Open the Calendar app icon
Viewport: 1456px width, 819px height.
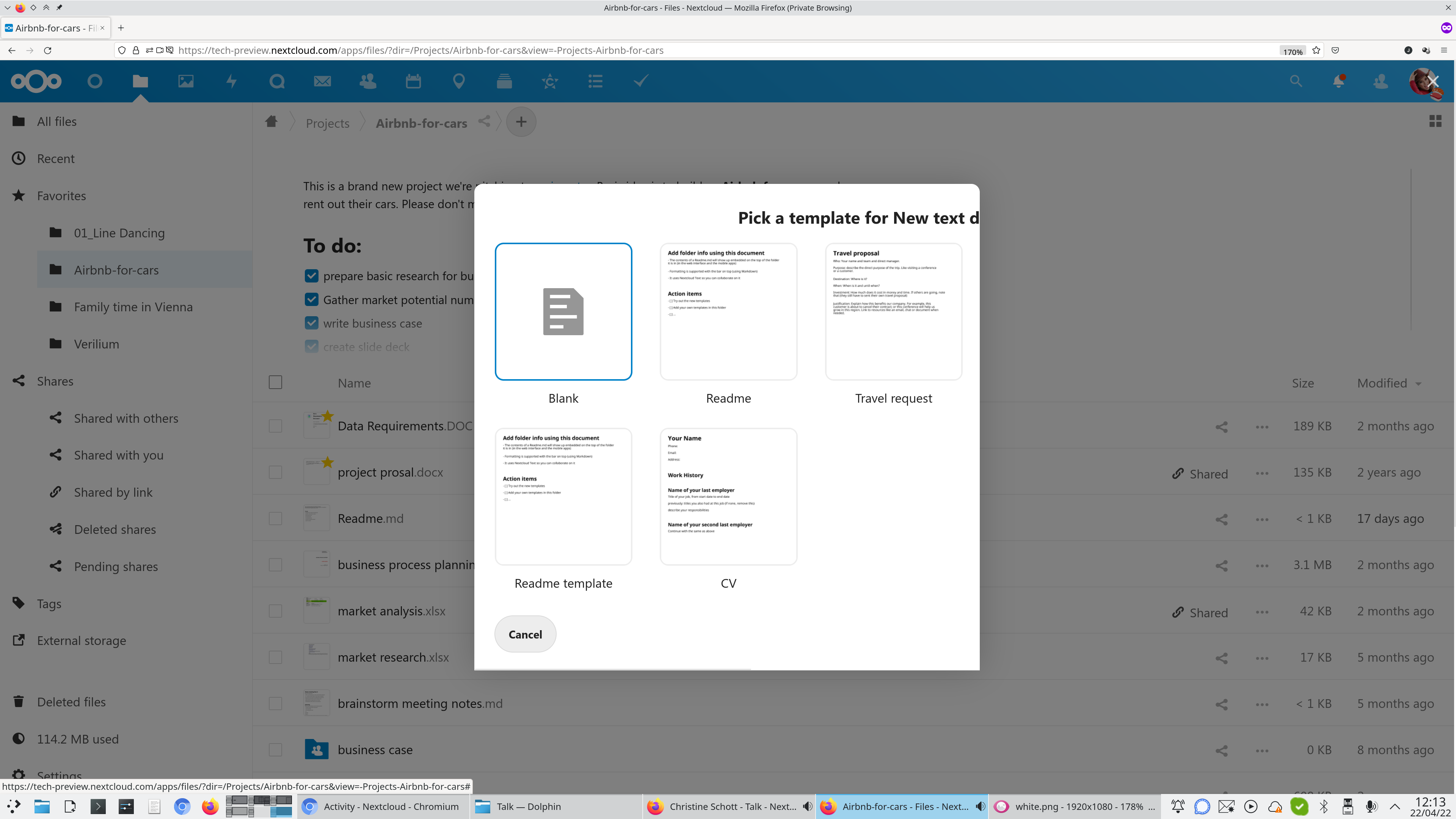[413, 82]
